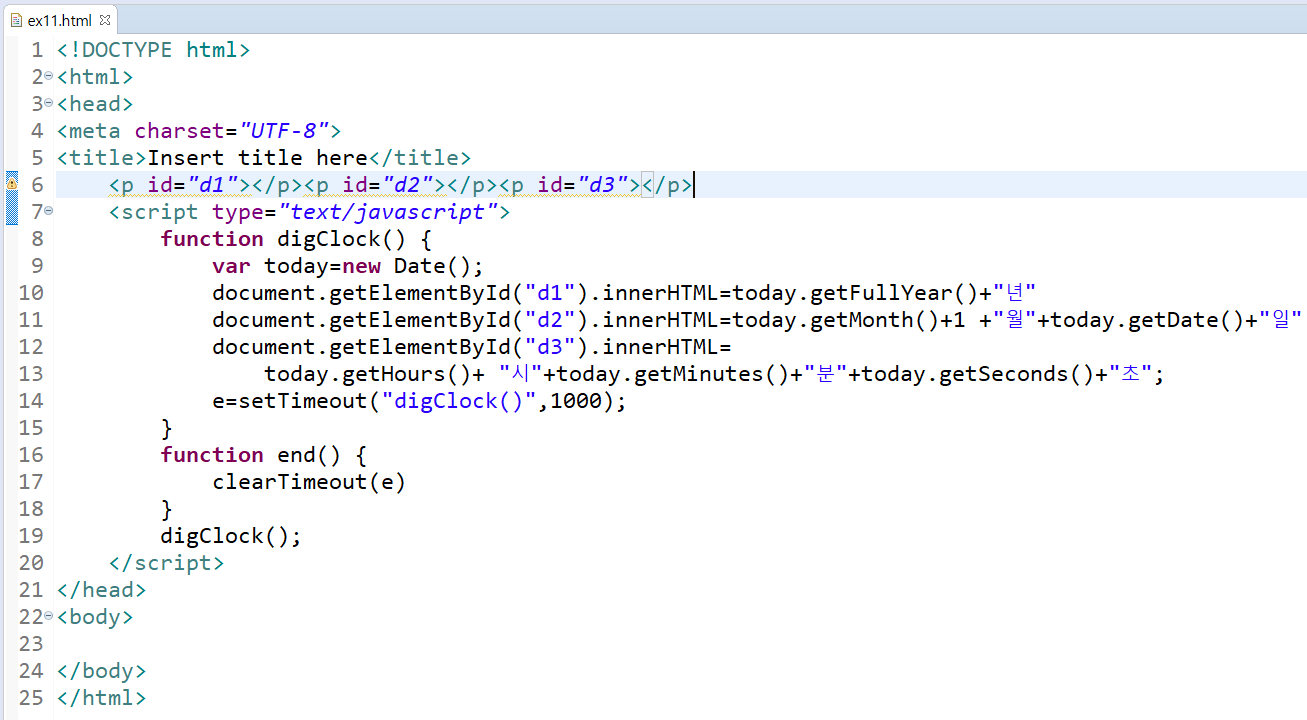The width and height of the screenshot is (1307, 720).
Task: Collapse the <body> fold on line 22
Action: pos(49,616)
